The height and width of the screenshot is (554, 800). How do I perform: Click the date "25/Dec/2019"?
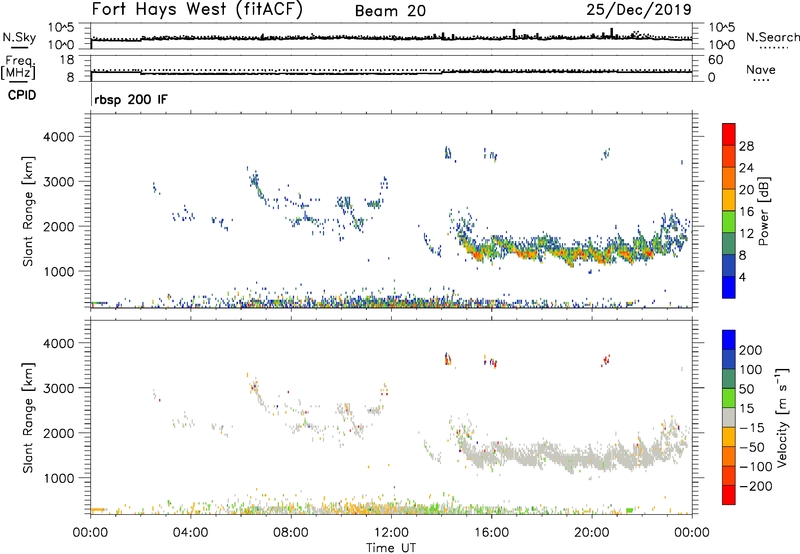pos(639,10)
